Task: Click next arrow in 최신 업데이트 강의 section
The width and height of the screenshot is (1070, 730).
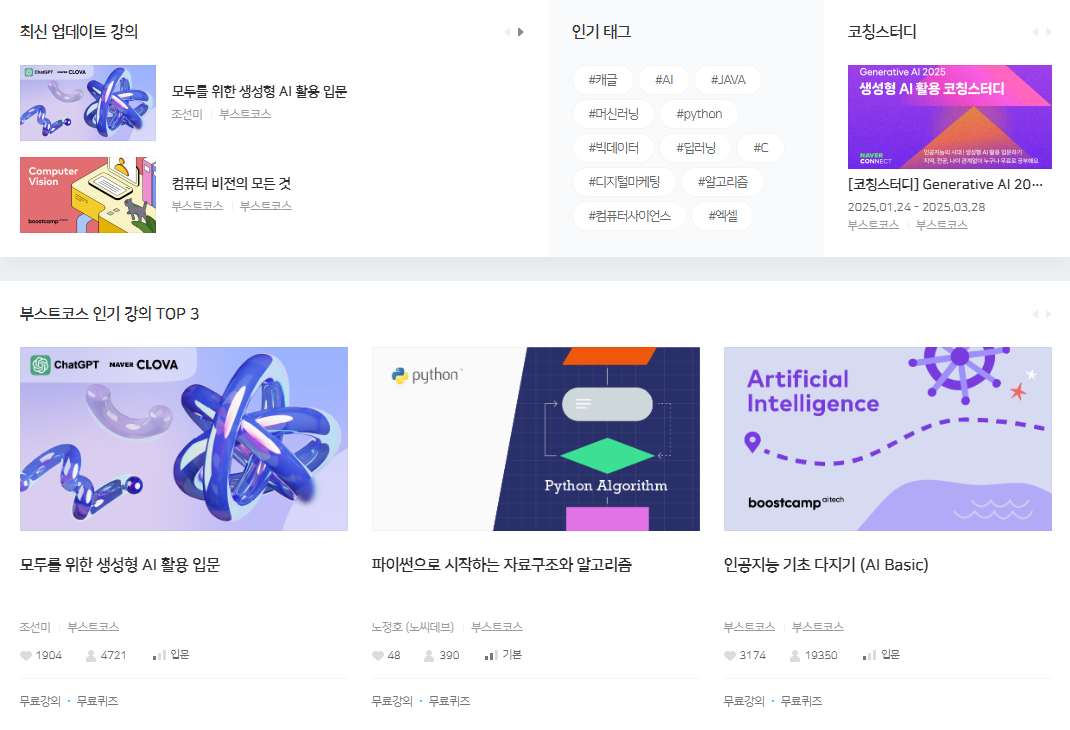Action: [x=521, y=32]
